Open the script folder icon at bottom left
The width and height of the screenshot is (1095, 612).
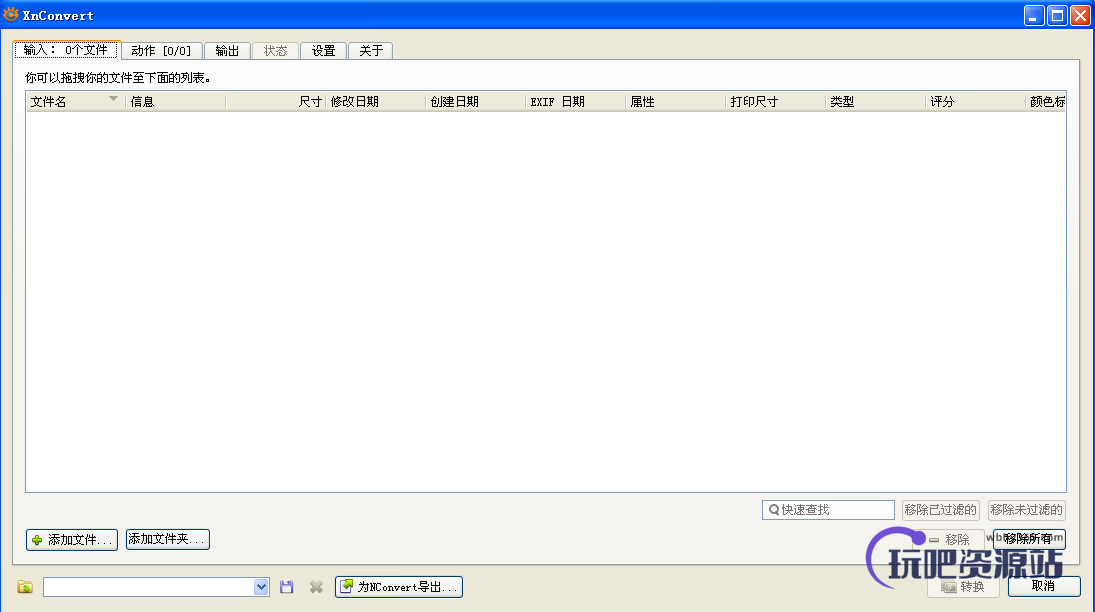[x=25, y=587]
